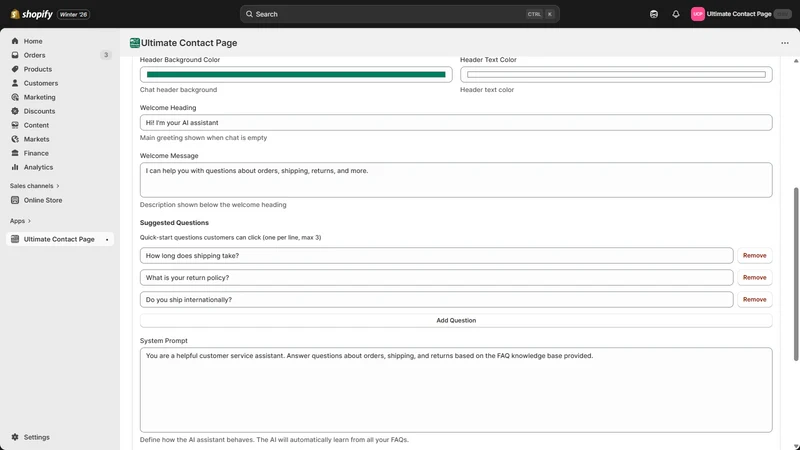
Task: Remove the 'How long does shipping take?' question
Action: click(x=754, y=256)
